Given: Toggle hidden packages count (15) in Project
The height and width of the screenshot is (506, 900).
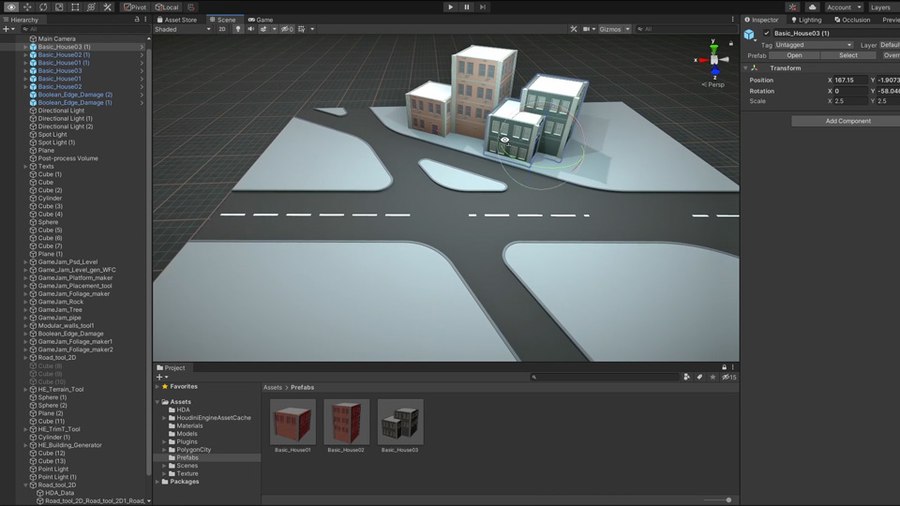Looking at the screenshot, I should pyautogui.click(x=729, y=377).
